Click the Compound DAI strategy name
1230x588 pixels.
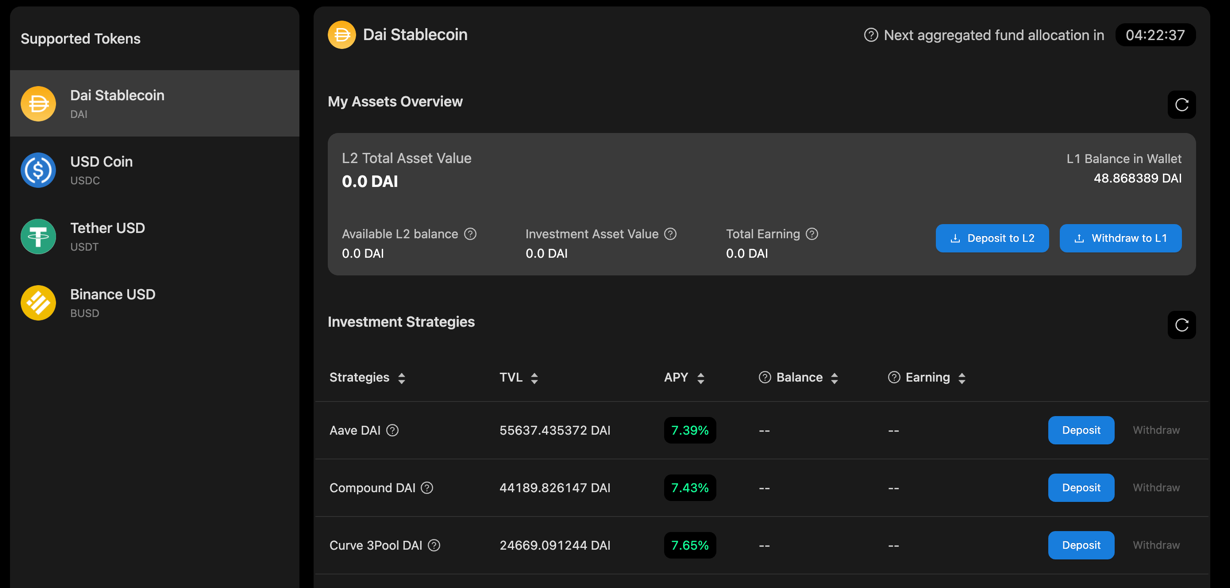click(372, 488)
